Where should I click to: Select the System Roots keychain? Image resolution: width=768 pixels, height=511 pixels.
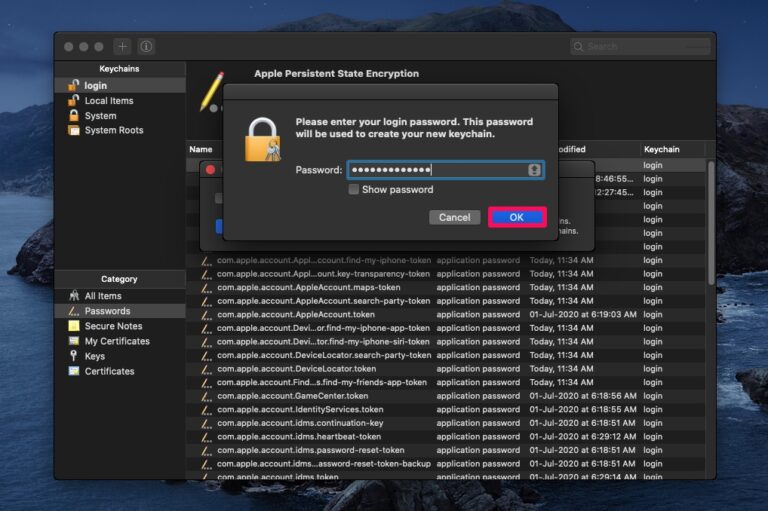point(120,130)
